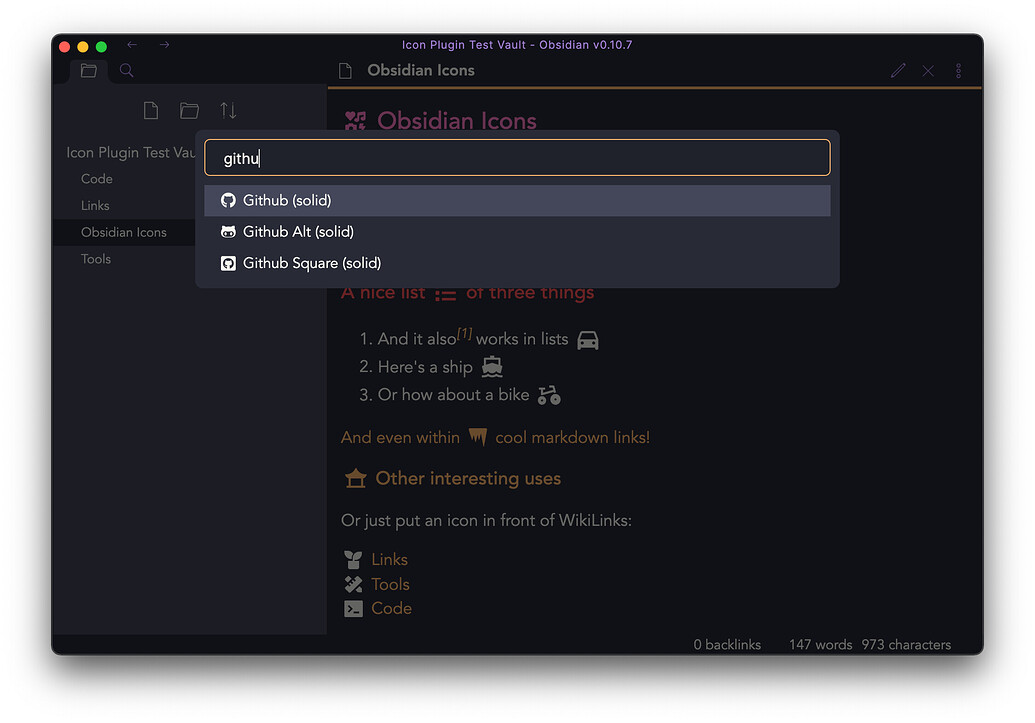1035x723 pixels.
Task: Click inside the icon search input field
Action: (x=516, y=157)
